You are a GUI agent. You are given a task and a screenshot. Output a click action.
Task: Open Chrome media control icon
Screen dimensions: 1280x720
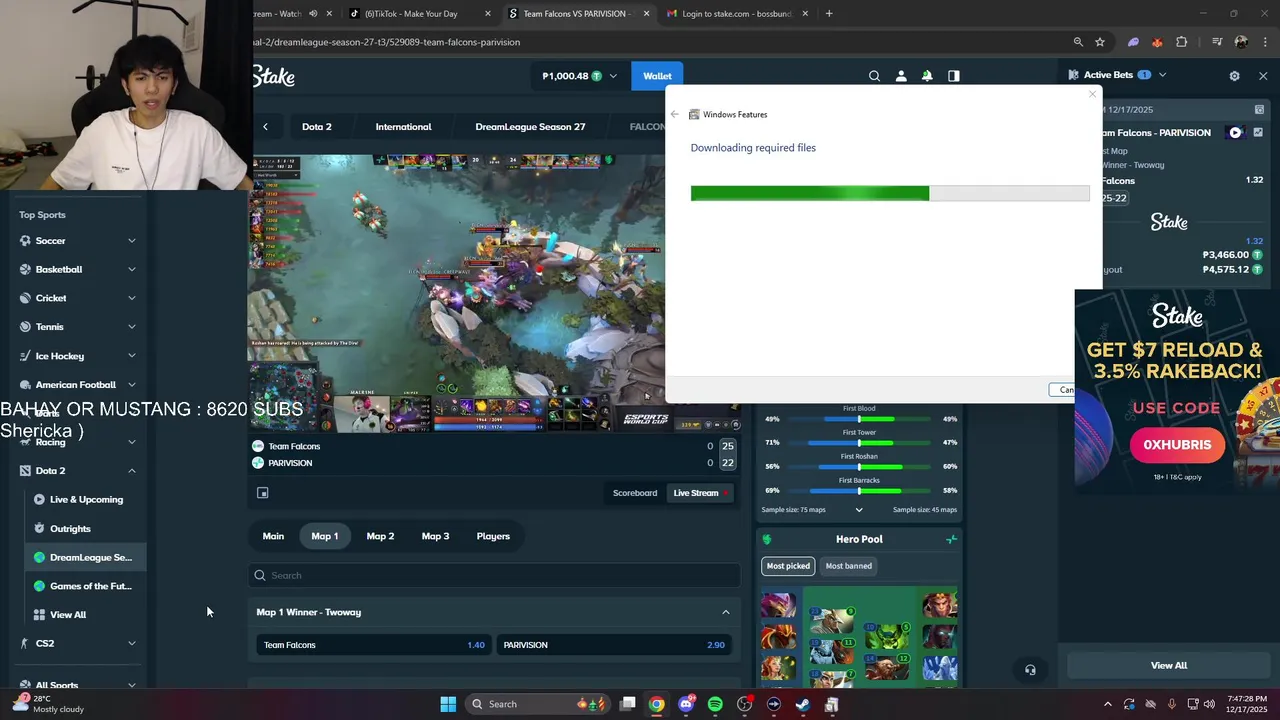[x=1217, y=42]
